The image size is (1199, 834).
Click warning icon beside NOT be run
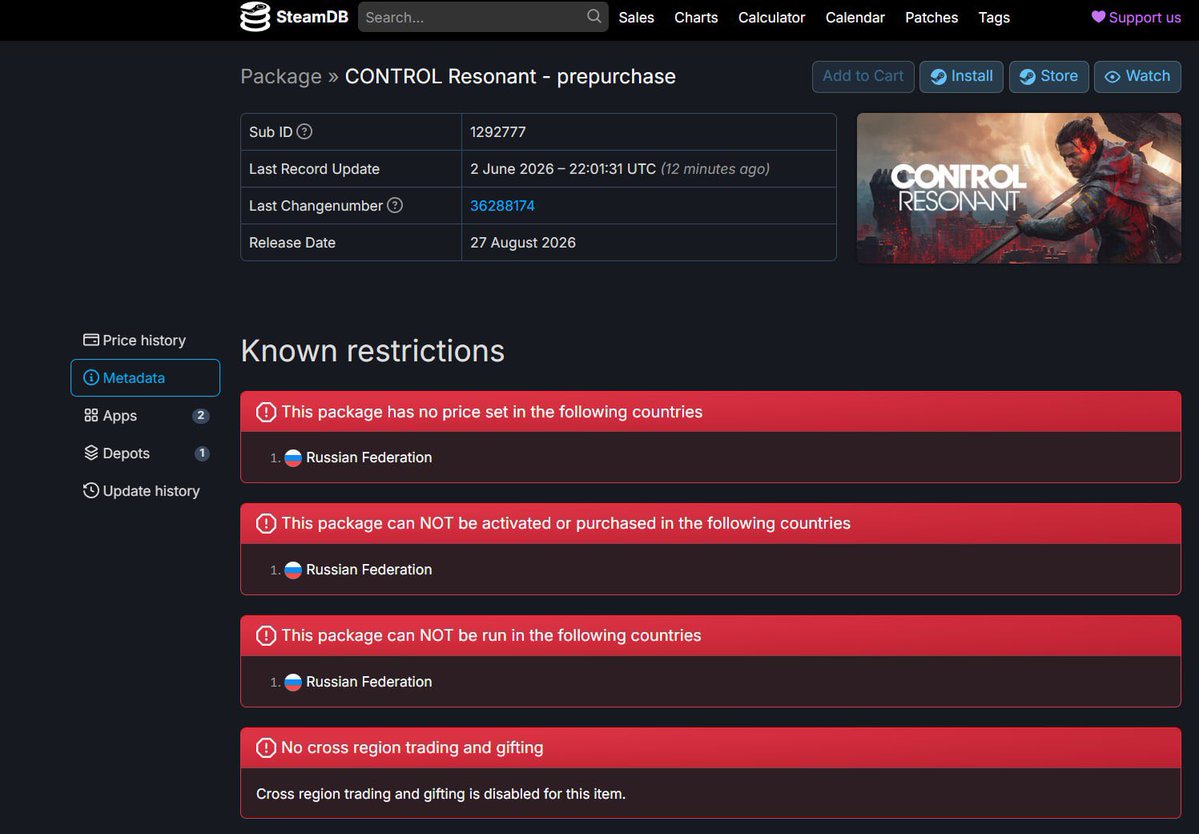click(x=266, y=636)
